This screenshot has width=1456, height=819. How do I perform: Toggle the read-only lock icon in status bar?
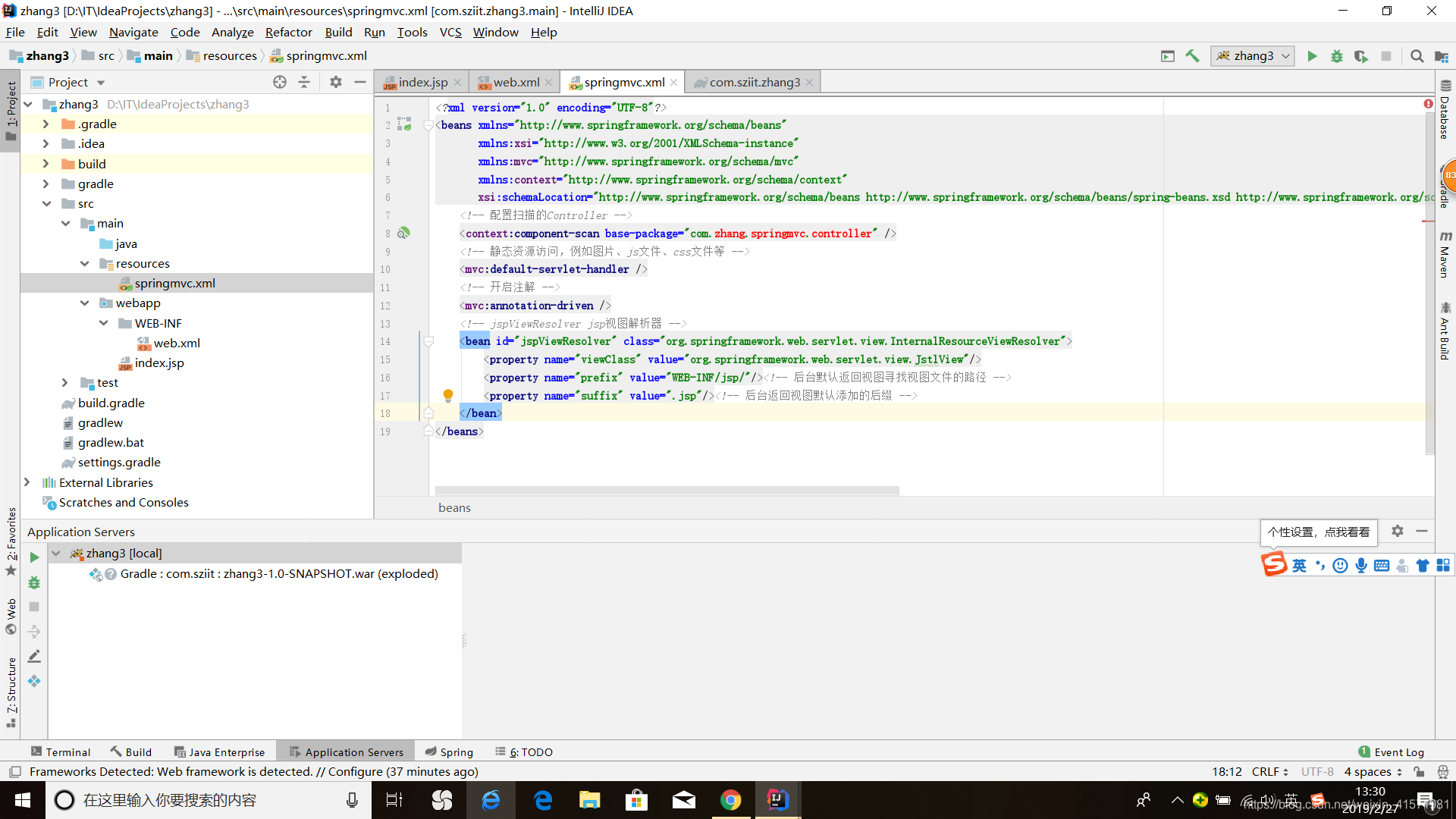coord(1419,772)
